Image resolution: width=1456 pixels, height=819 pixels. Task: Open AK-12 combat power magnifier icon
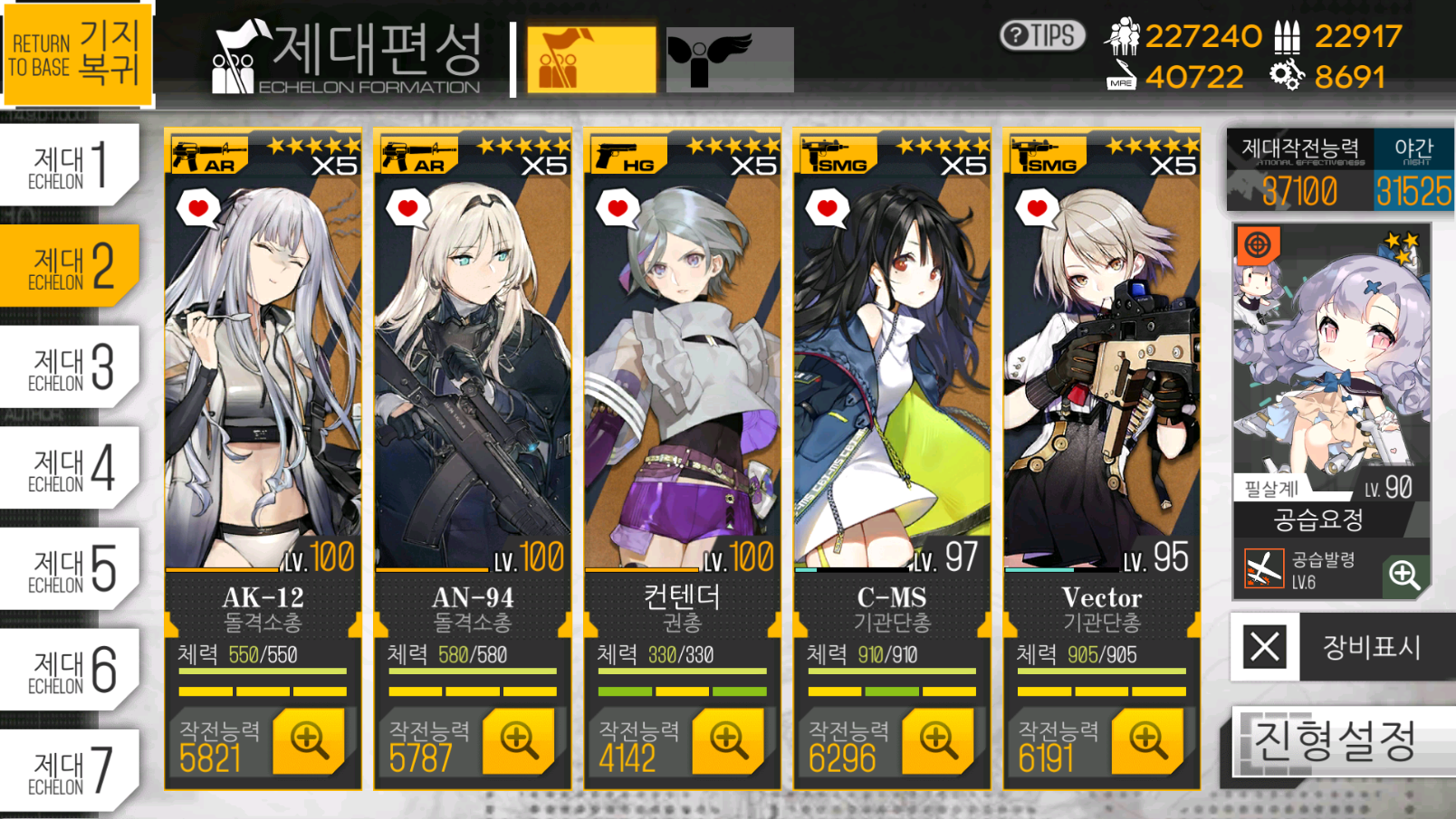coord(309,740)
